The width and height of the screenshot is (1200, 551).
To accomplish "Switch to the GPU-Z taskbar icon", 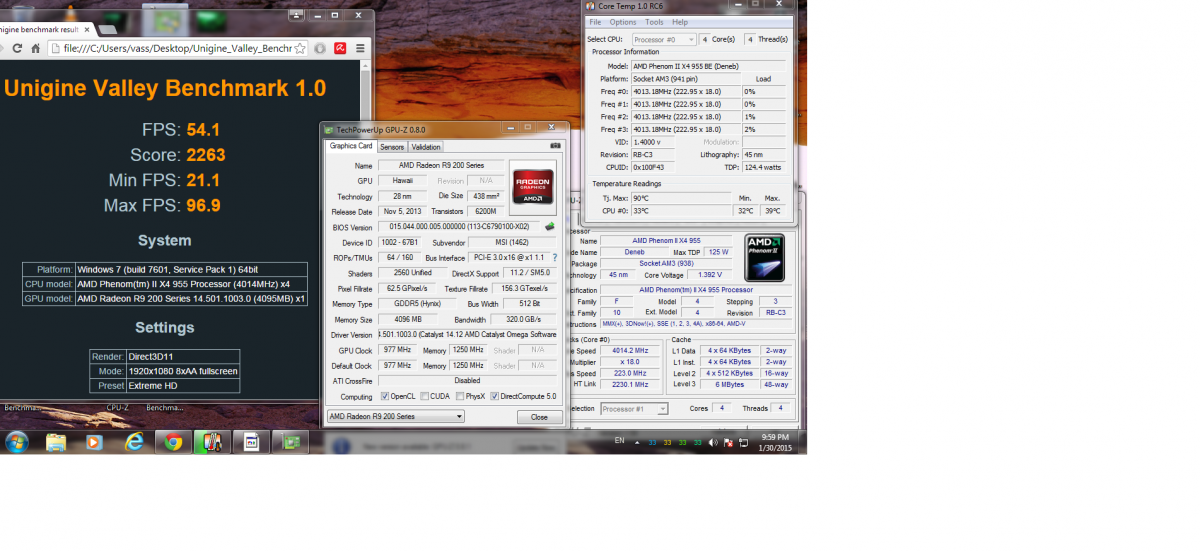I will coord(291,442).
